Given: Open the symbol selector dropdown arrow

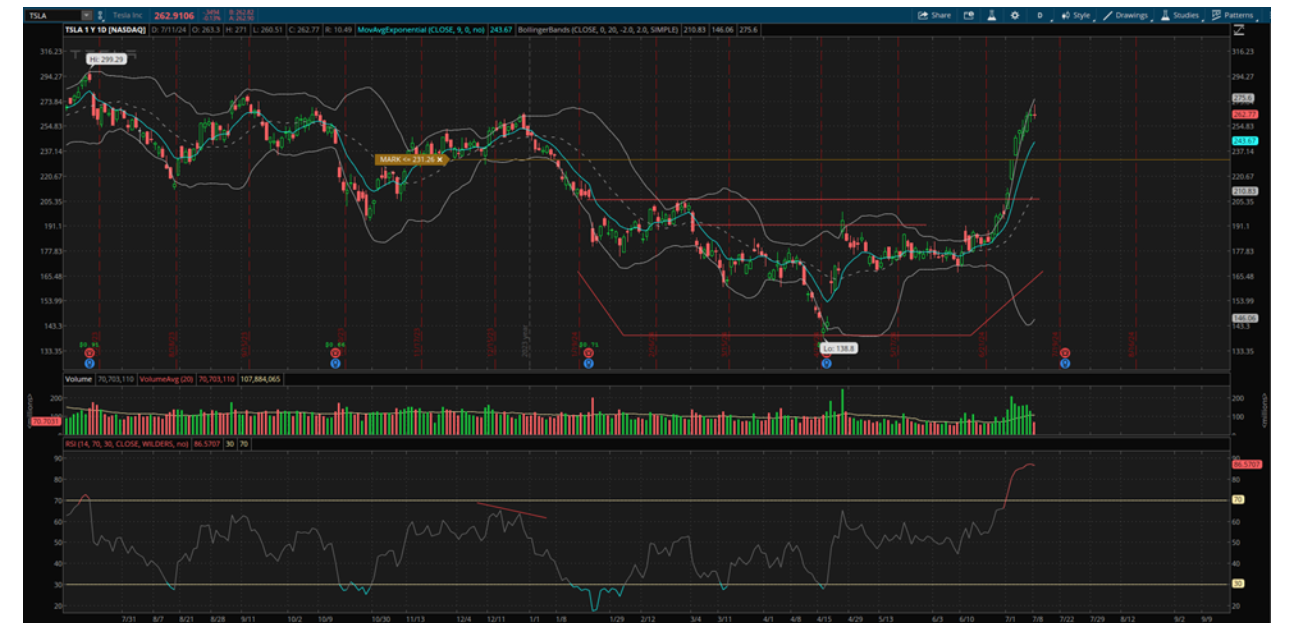Looking at the screenshot, I should click(86, 16).
